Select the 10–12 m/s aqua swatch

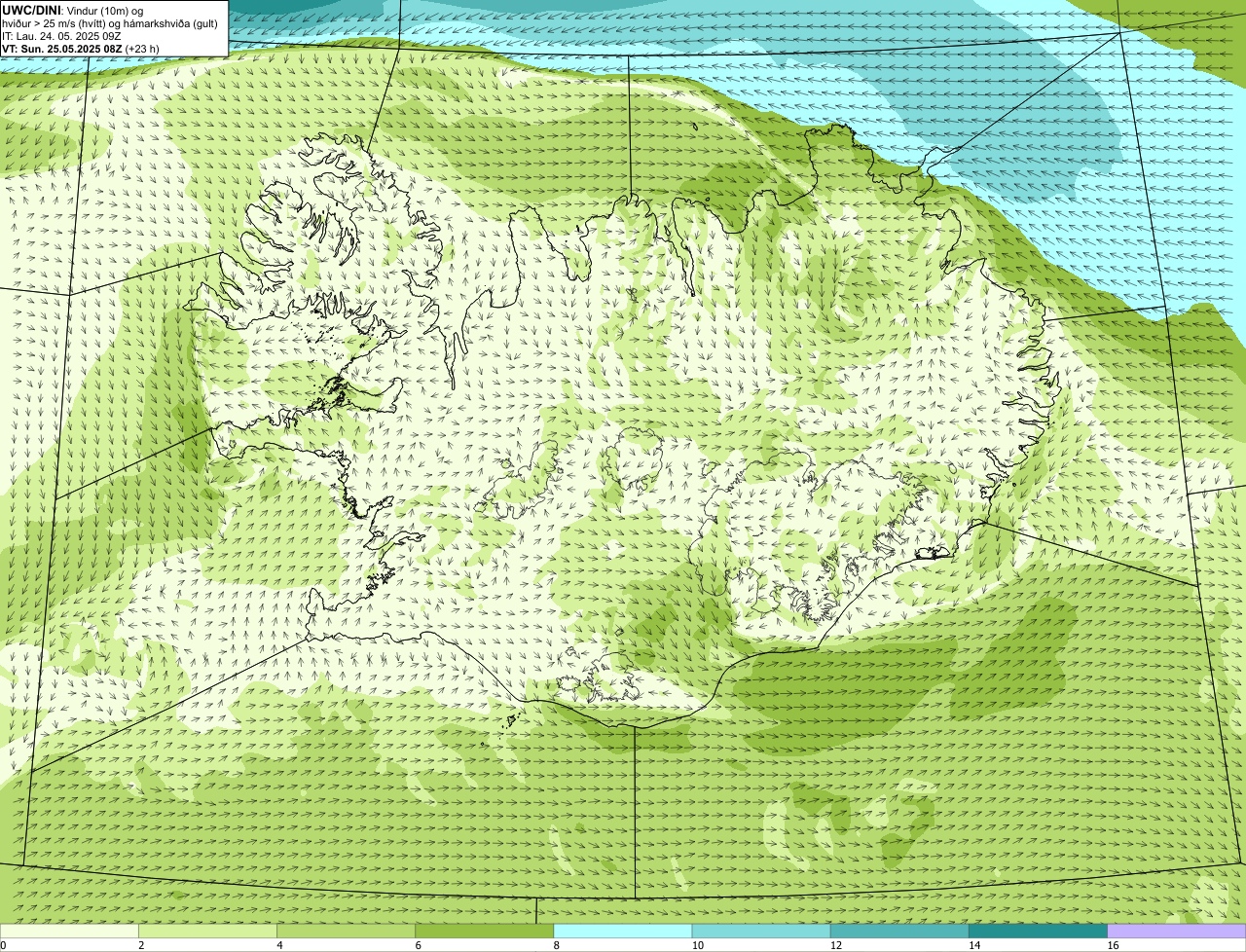[x=761, y=932]
